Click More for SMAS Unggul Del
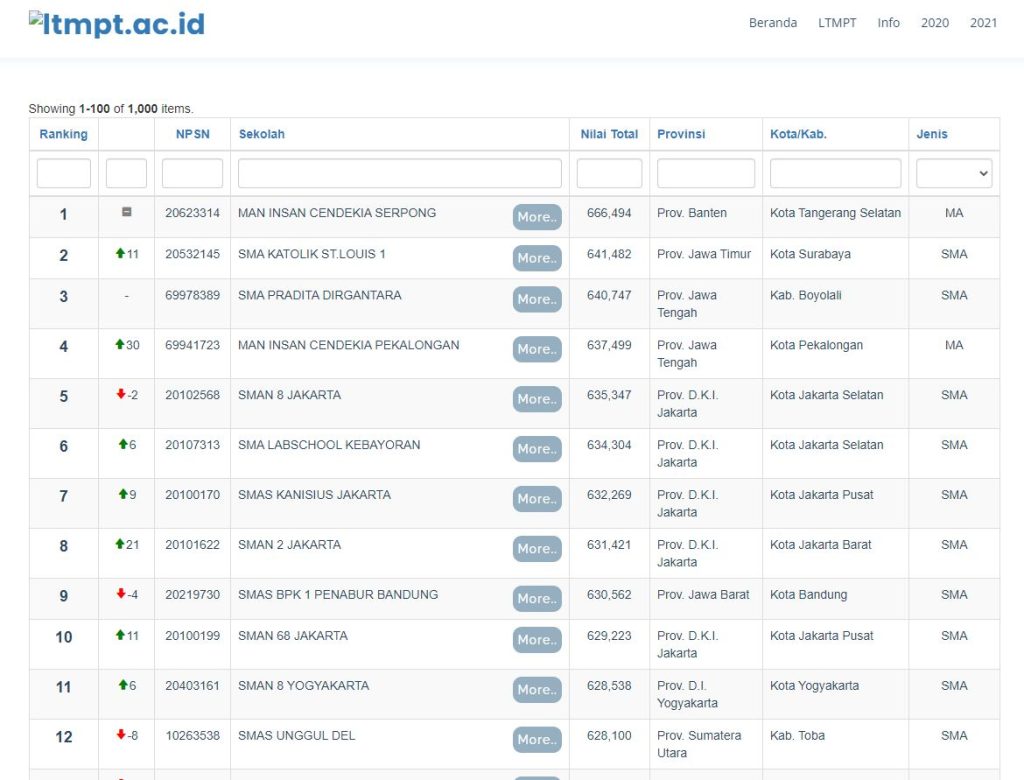The width and height of the screenshot is (1024, 780). click(537, 739)
